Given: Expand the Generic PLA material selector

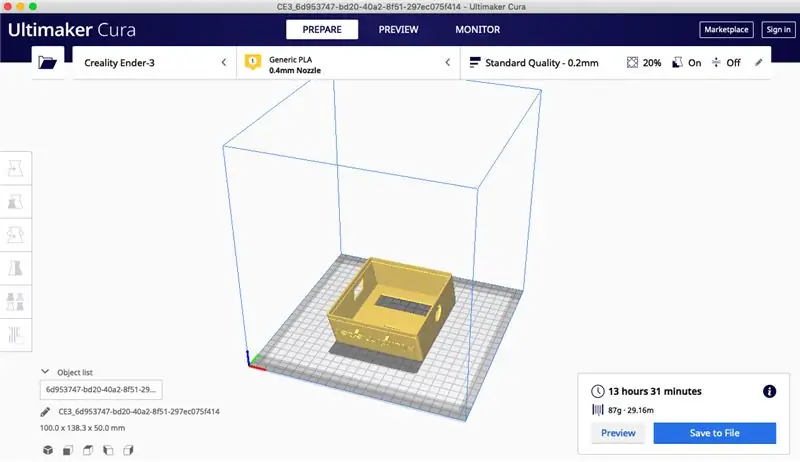Looking at the screenshot, I should click(x=348, y=63).
